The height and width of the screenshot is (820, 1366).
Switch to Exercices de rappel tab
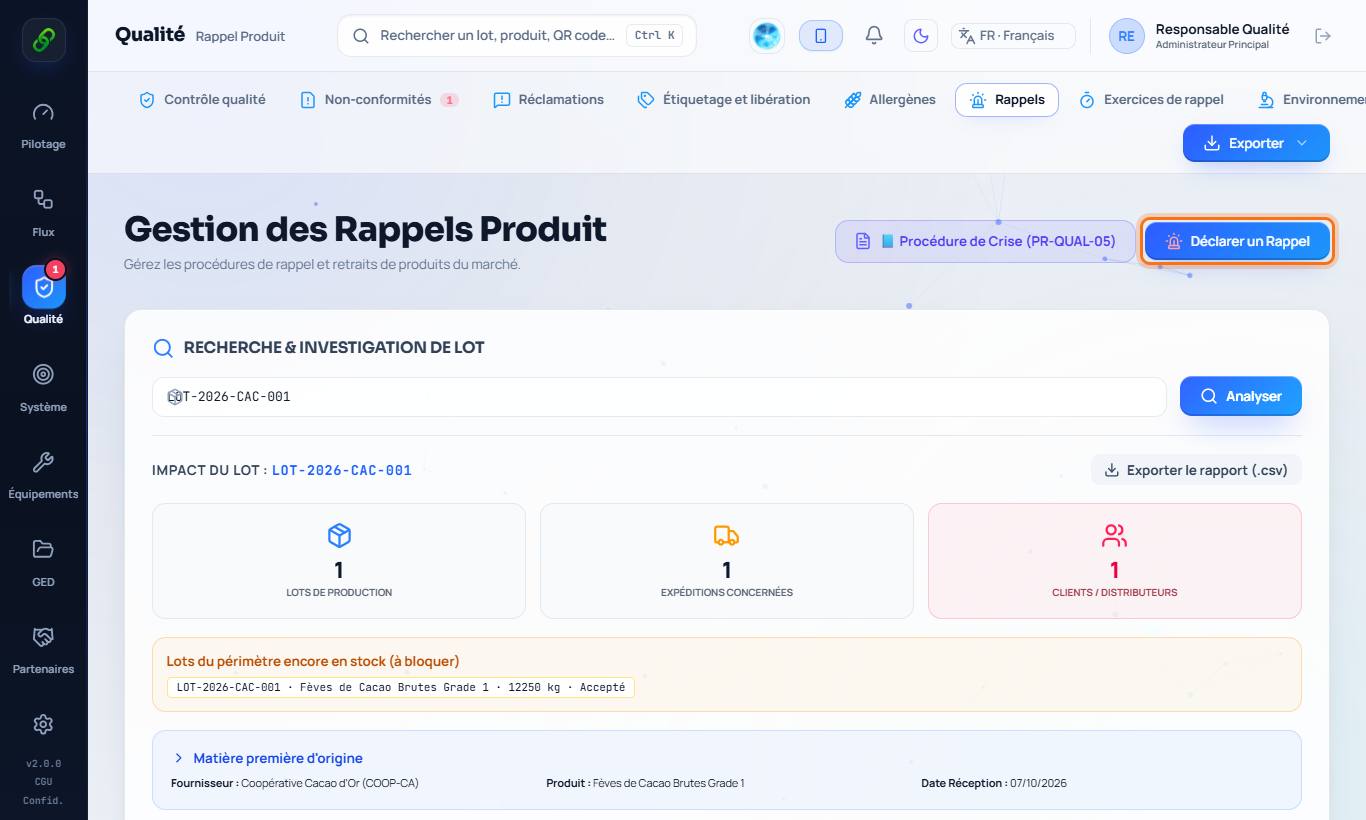pos(1151,100)
